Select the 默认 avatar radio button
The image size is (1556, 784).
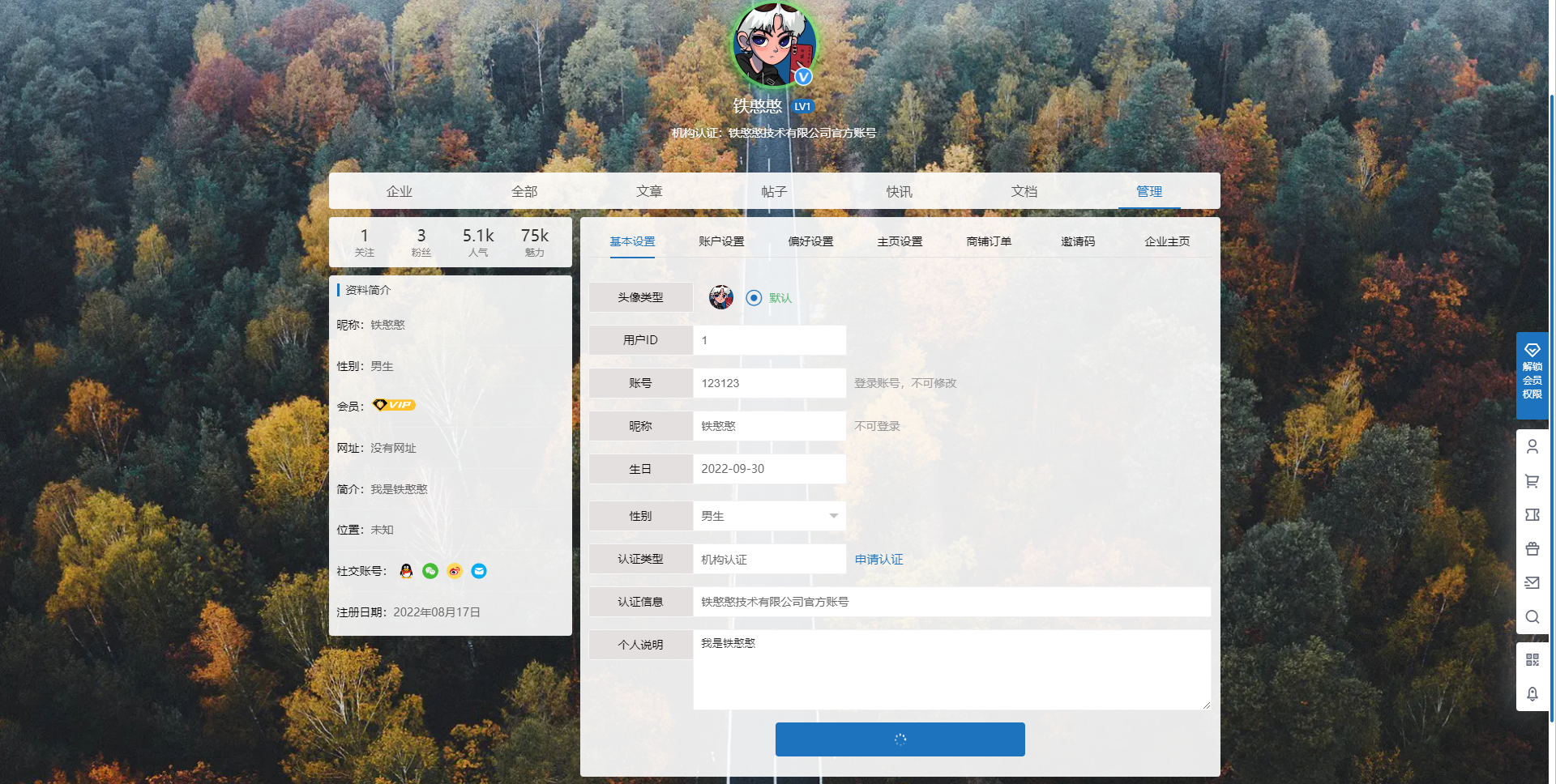pos(754,297)
